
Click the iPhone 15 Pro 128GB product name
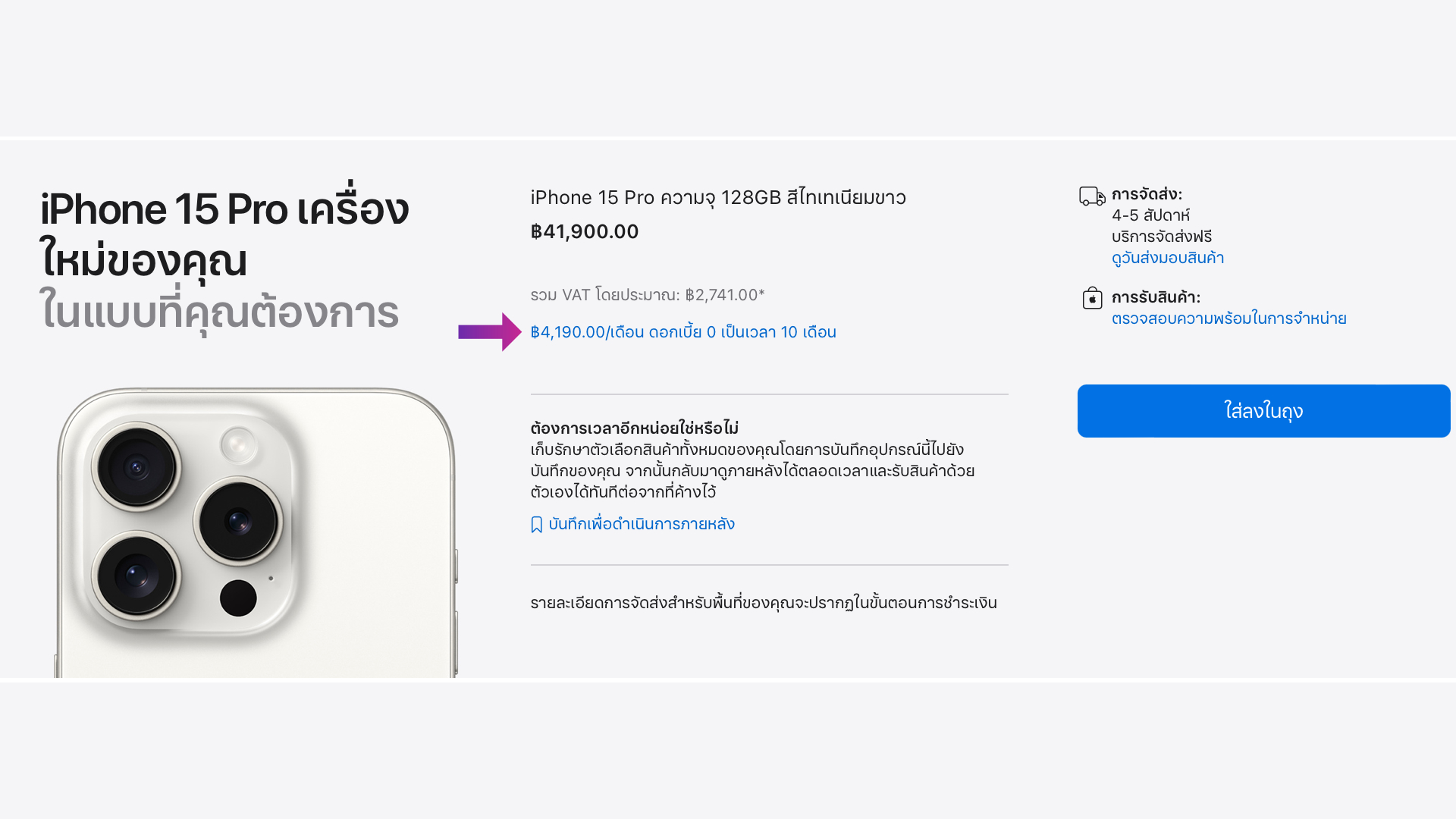tap(718, 198)
